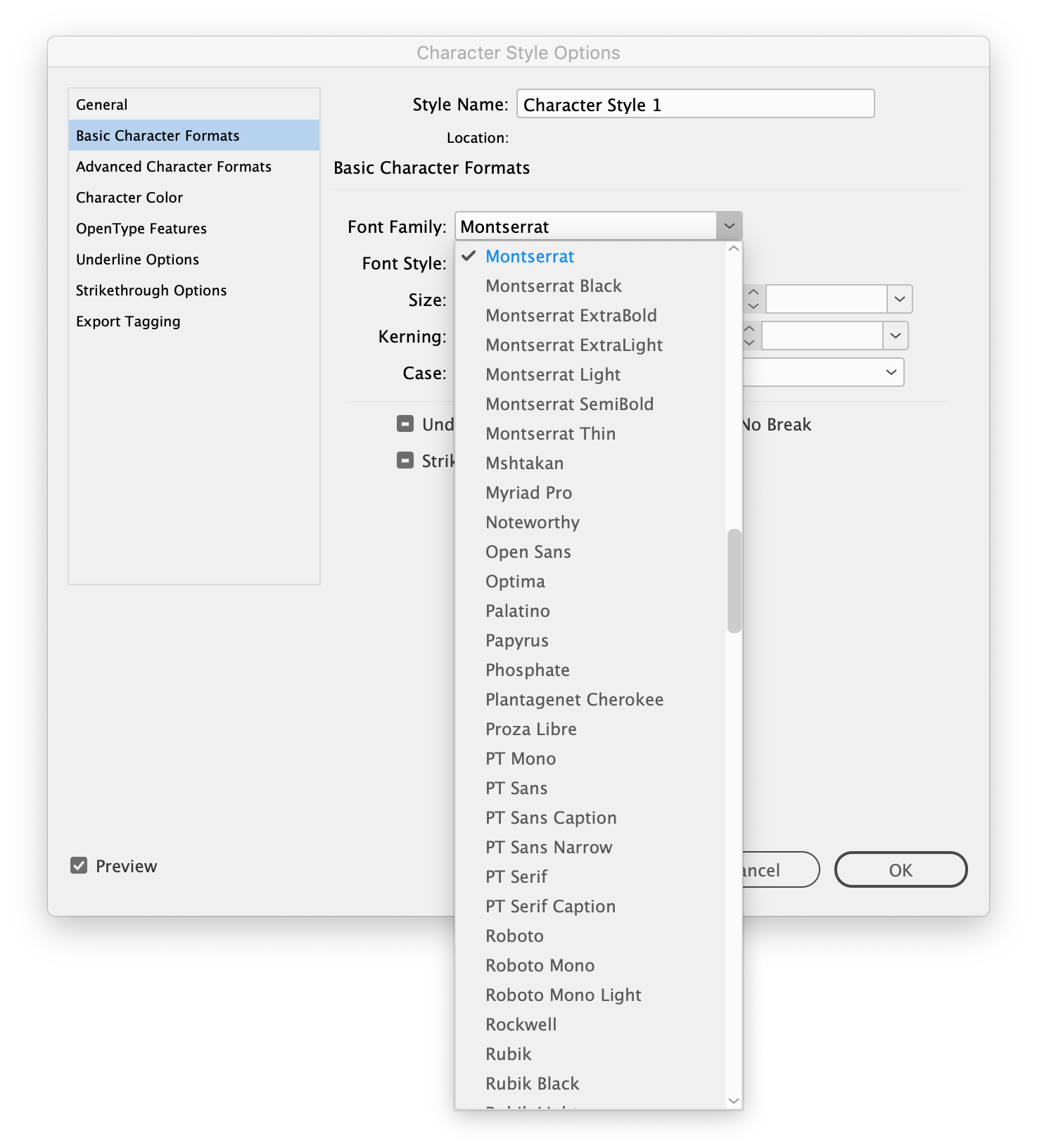Click the font list scroll-down arrow
The height and width of the screenshot is (1148, 1037).
tap(734, 1101)
